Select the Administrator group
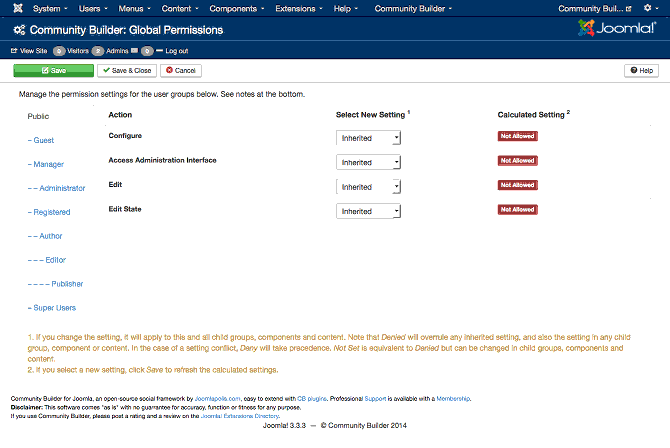 [56, 188]
